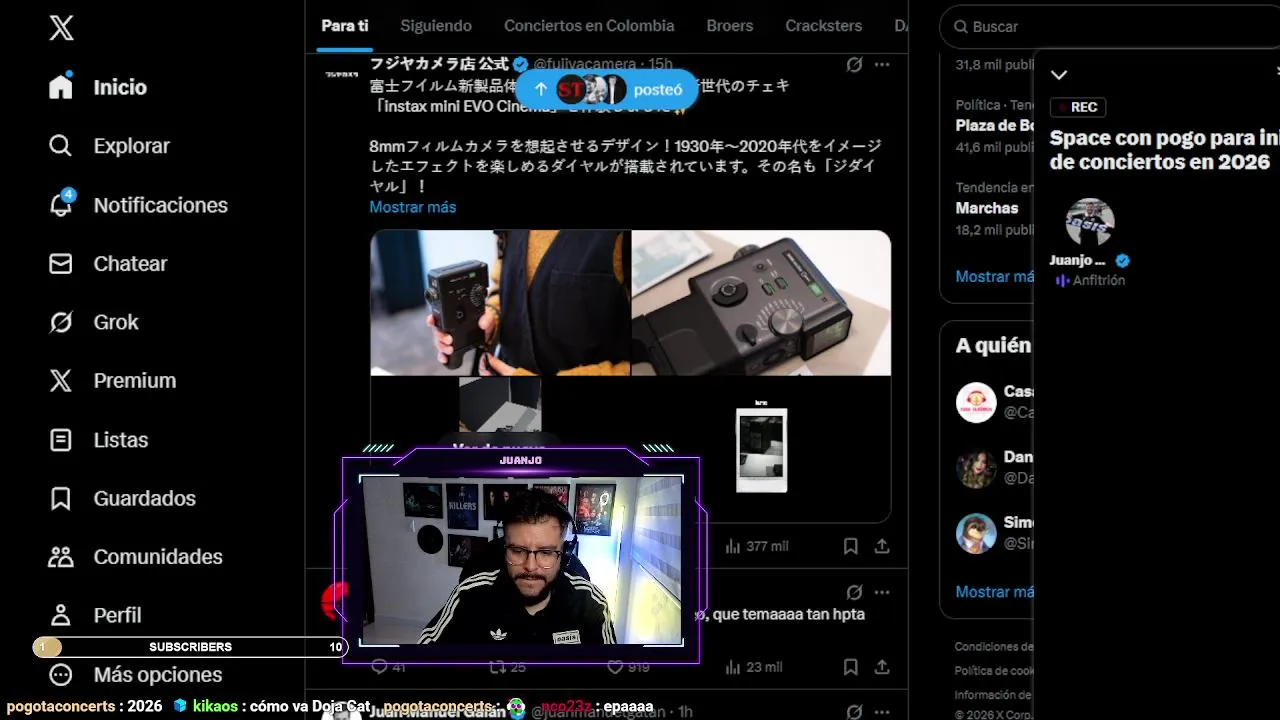Click the Más opciones circle icon
The height and width of the screenshot is (720, 1280).
(x=61, y=674)
